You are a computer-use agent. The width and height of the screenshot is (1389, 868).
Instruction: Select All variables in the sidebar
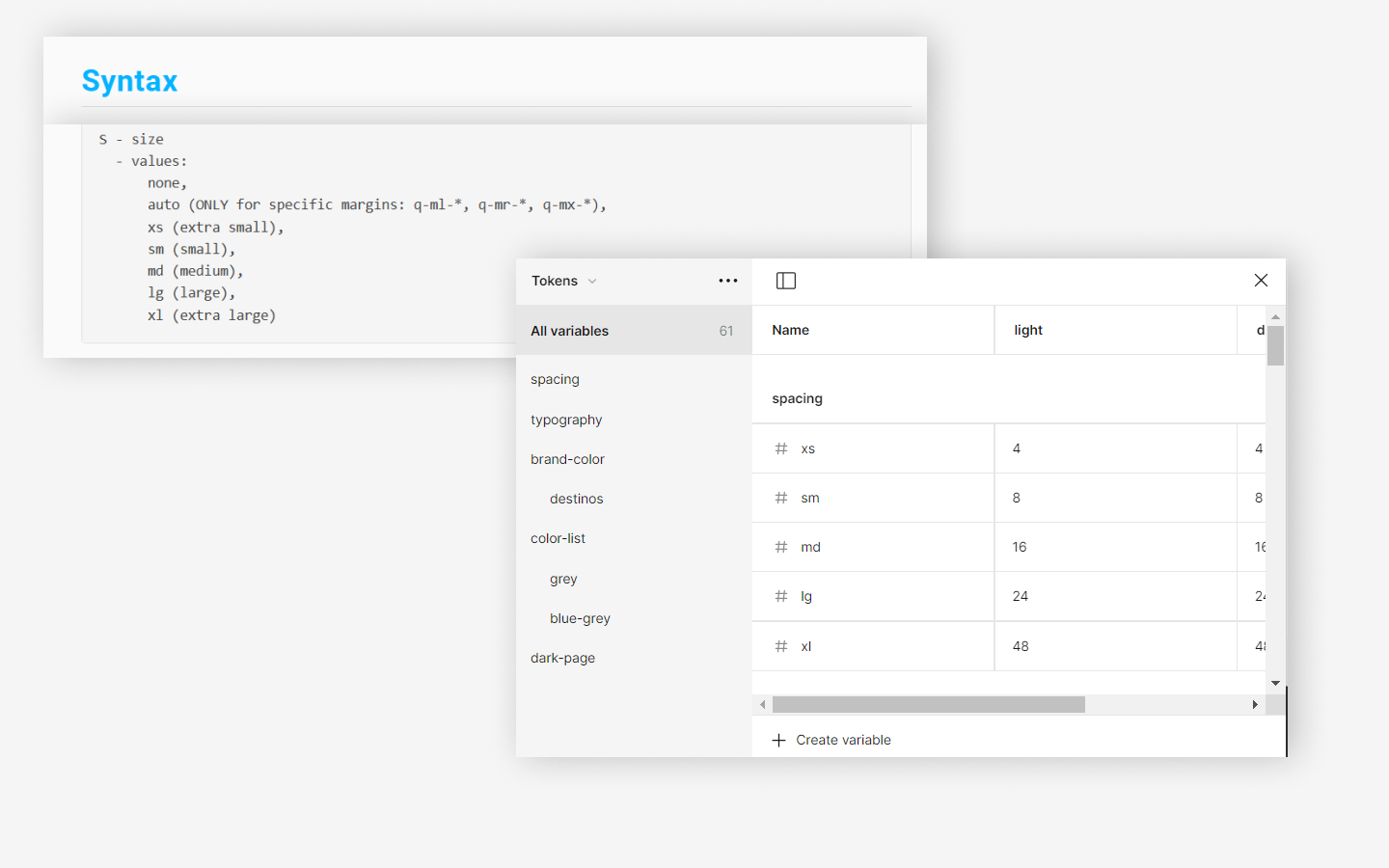tap(569, 330)
